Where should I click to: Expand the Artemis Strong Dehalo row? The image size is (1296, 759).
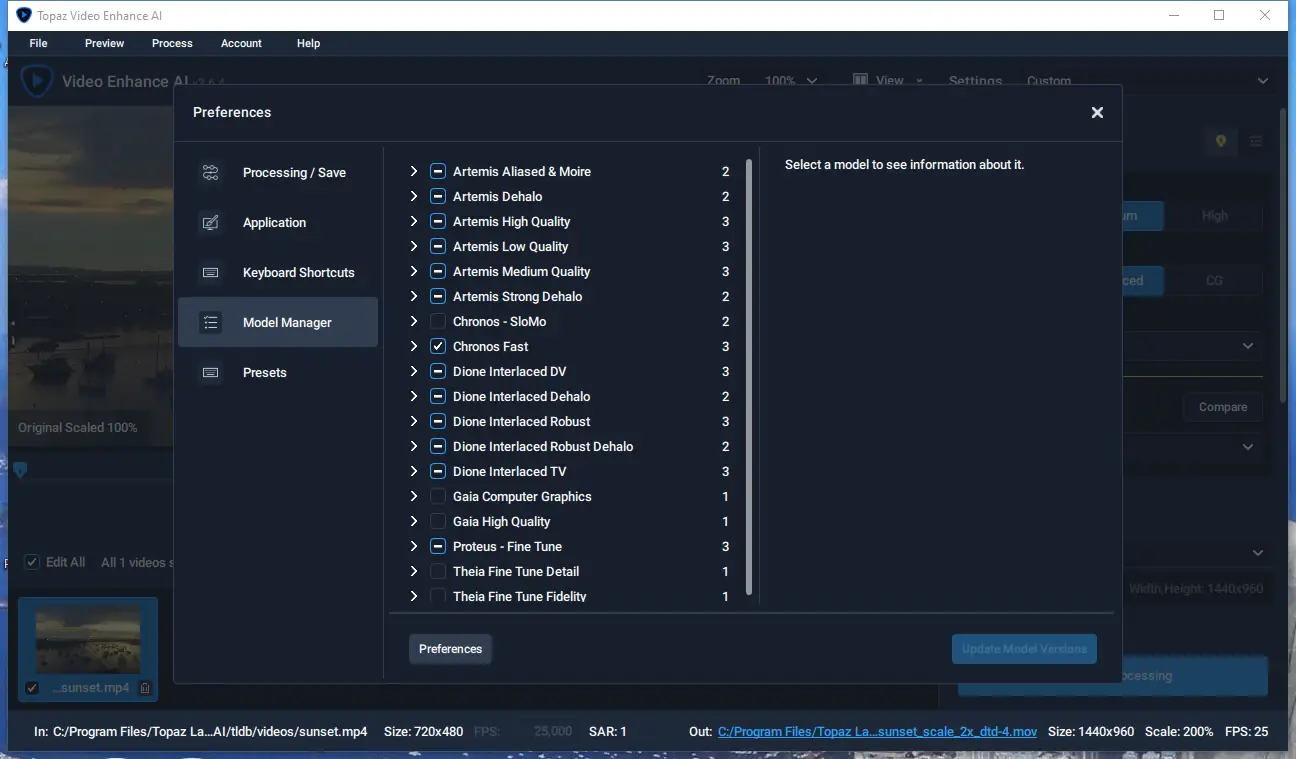click(414, 296)
